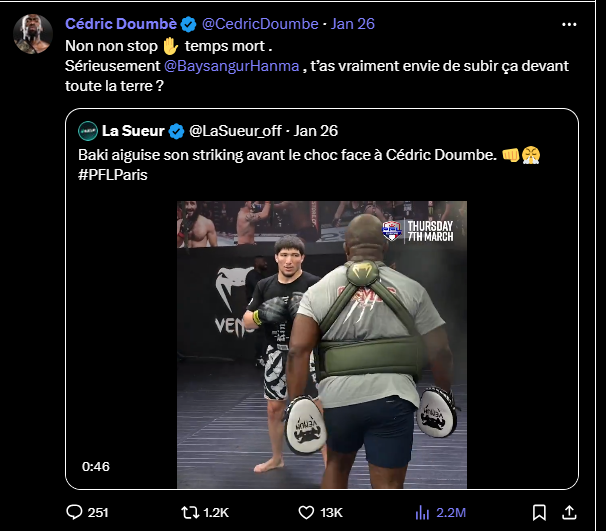Open Cédric Doumbè's profile avatar
This screenshot has height=531, width=606.
pyautogui.click(x=33, y=35)
